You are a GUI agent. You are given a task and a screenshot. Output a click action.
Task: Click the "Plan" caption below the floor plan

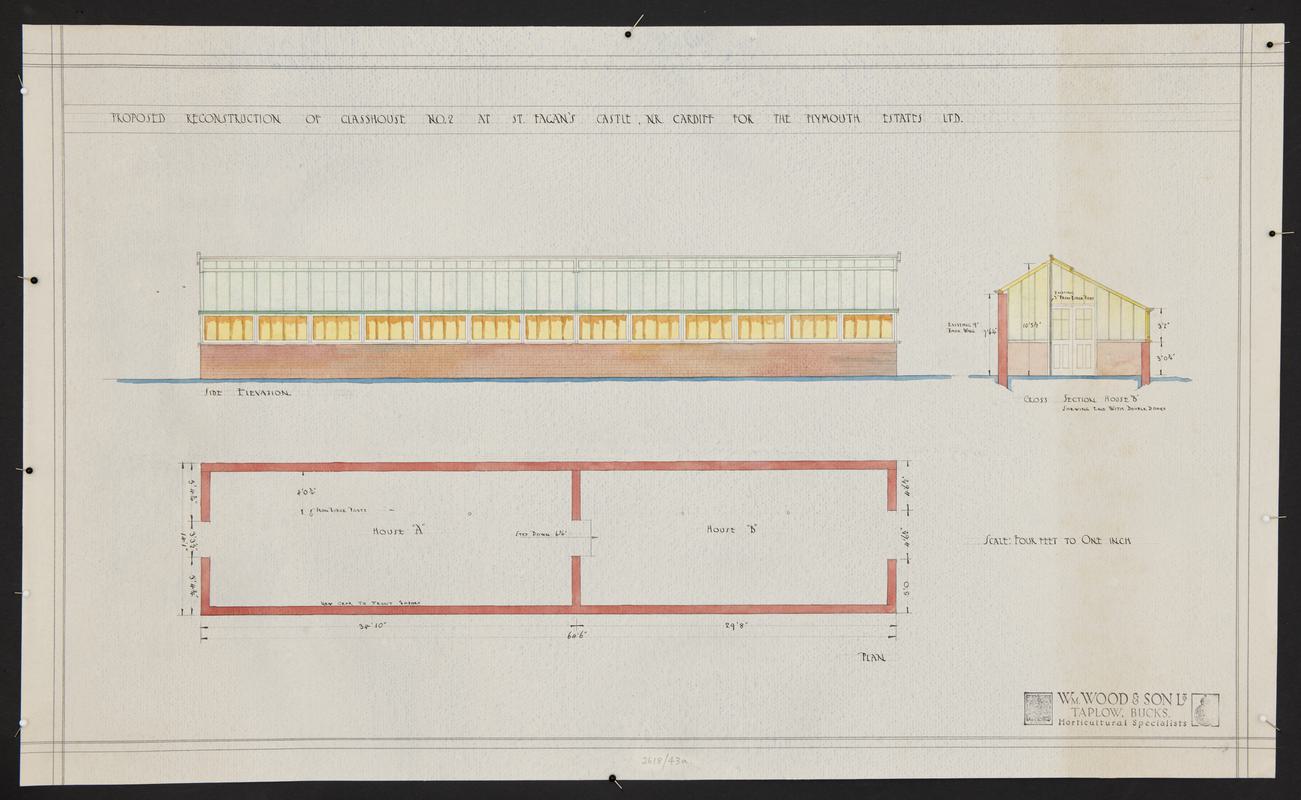point(873,657)
